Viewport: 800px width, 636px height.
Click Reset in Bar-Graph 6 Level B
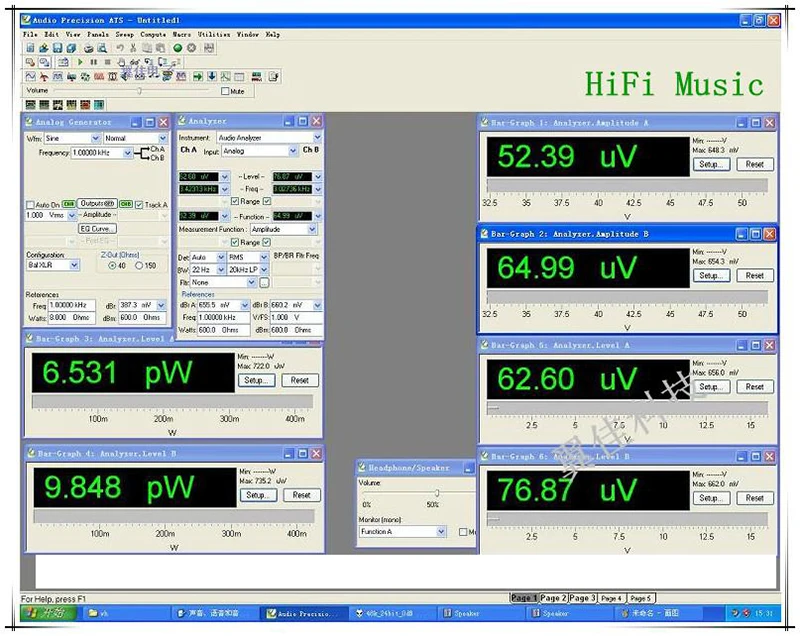click(x=755, y=498)
